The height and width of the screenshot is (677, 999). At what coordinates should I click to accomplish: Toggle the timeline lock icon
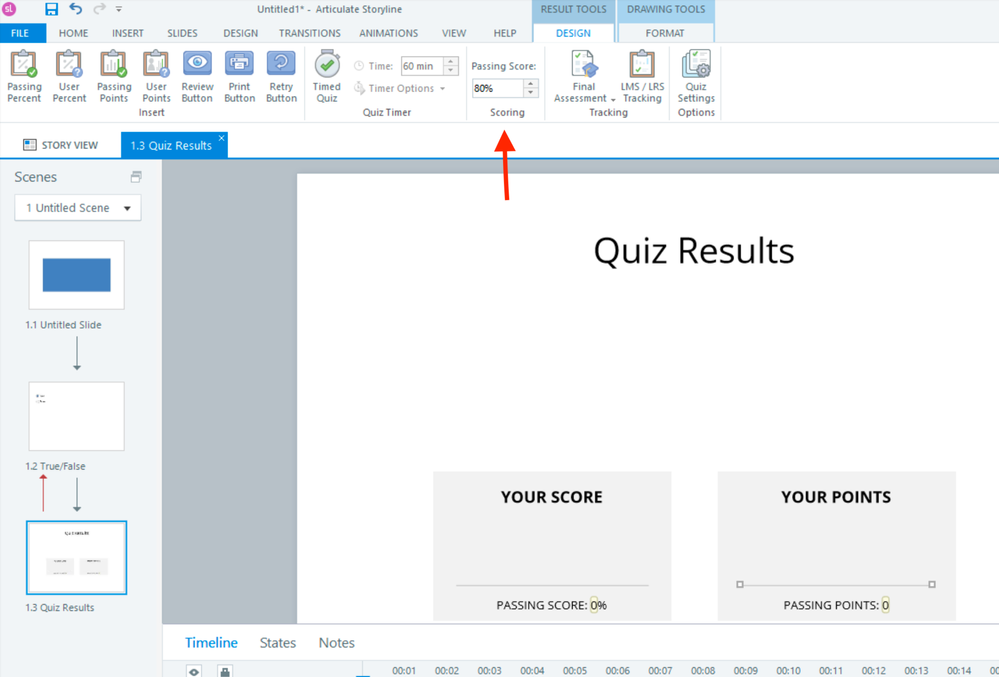[224, 671]
